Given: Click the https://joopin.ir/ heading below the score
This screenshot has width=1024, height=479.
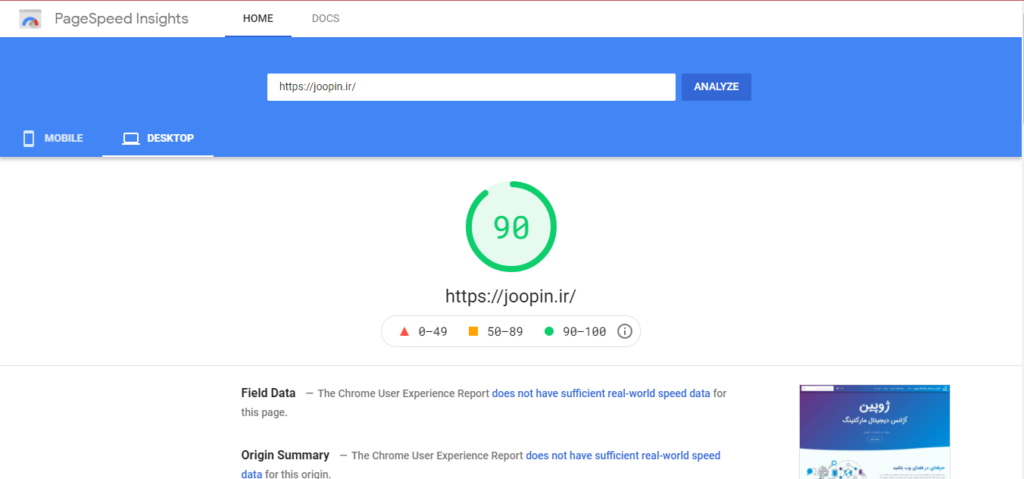Looking at the screenshot, I should point(511,296).
